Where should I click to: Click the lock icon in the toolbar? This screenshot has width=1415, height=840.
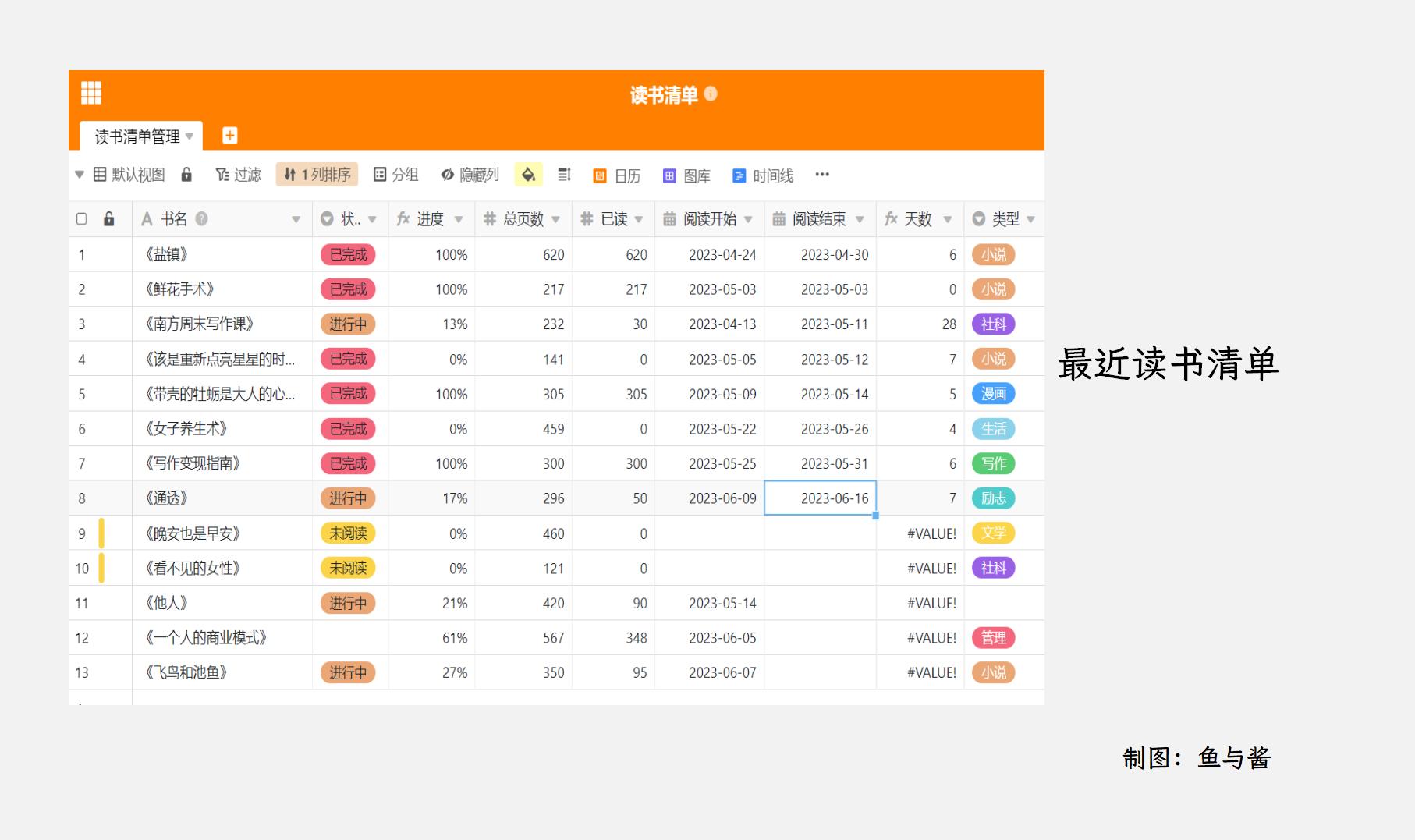tap(186, 175)
